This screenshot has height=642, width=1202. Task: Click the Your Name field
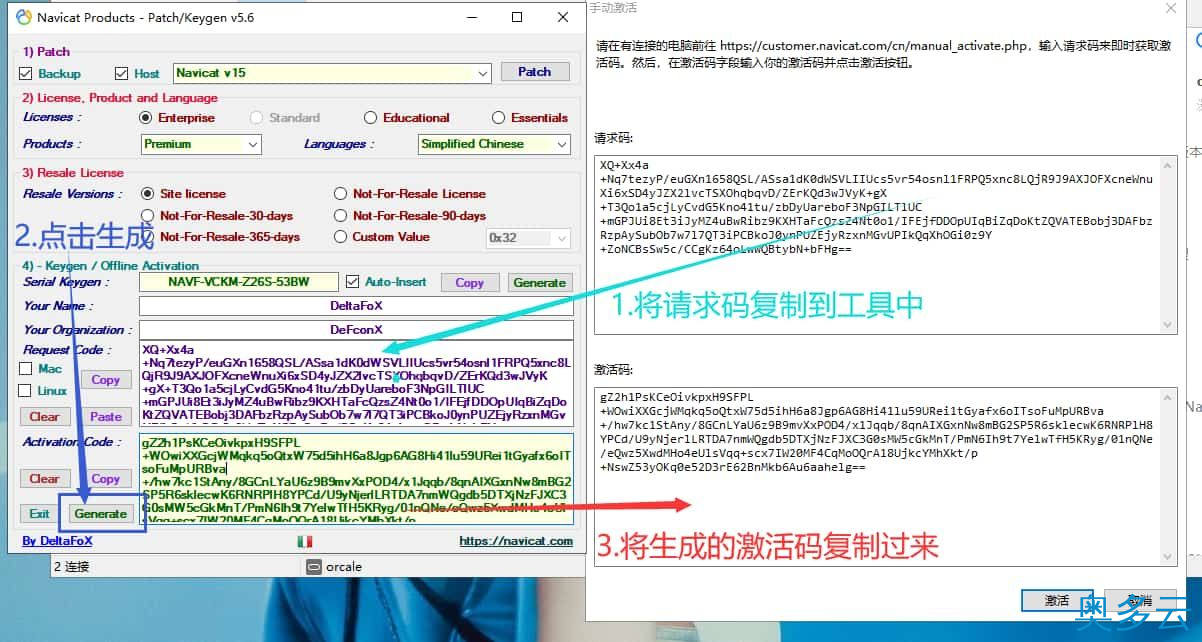click(356, 306)
